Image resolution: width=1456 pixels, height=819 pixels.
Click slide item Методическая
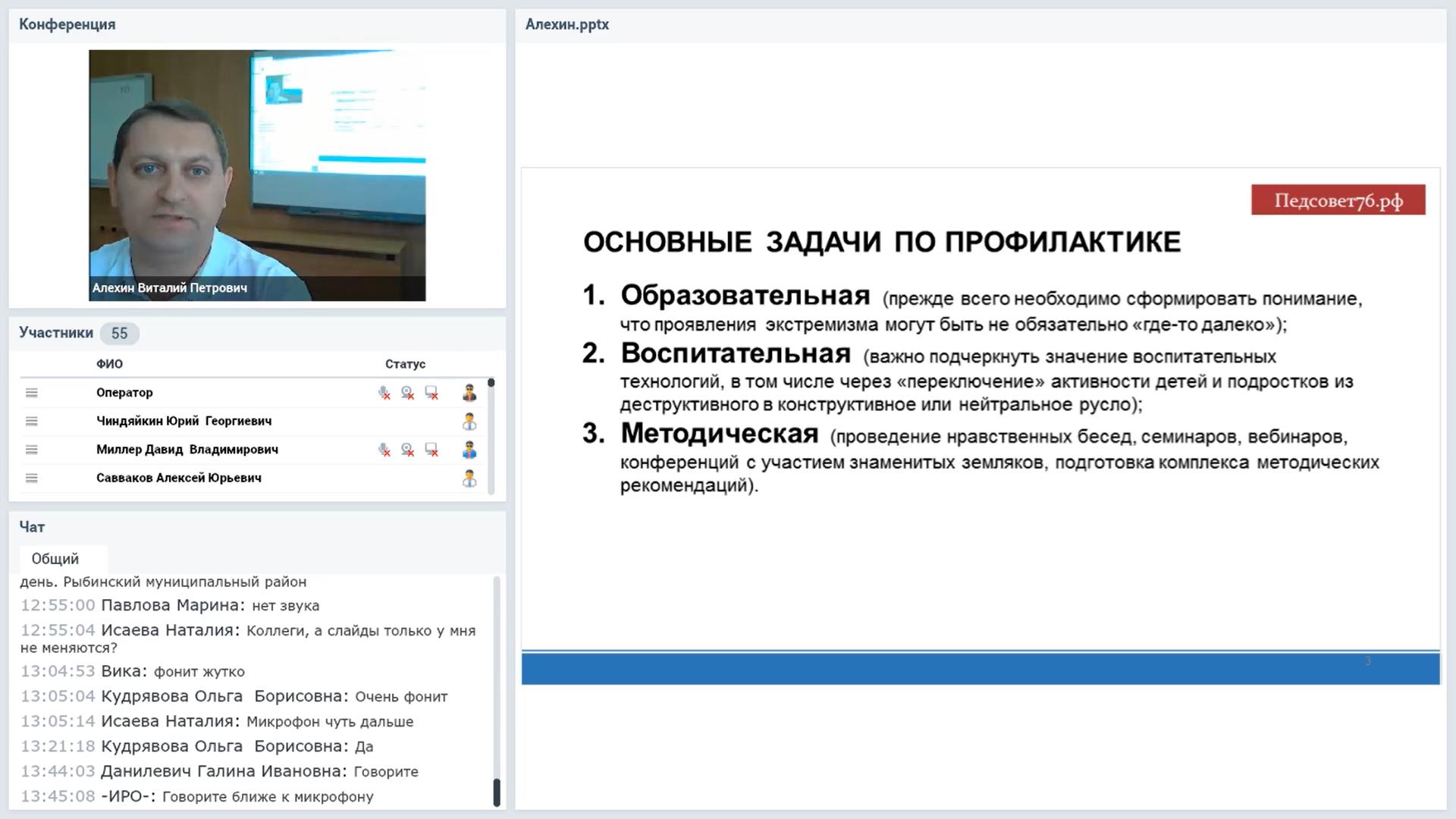[720, 434]
